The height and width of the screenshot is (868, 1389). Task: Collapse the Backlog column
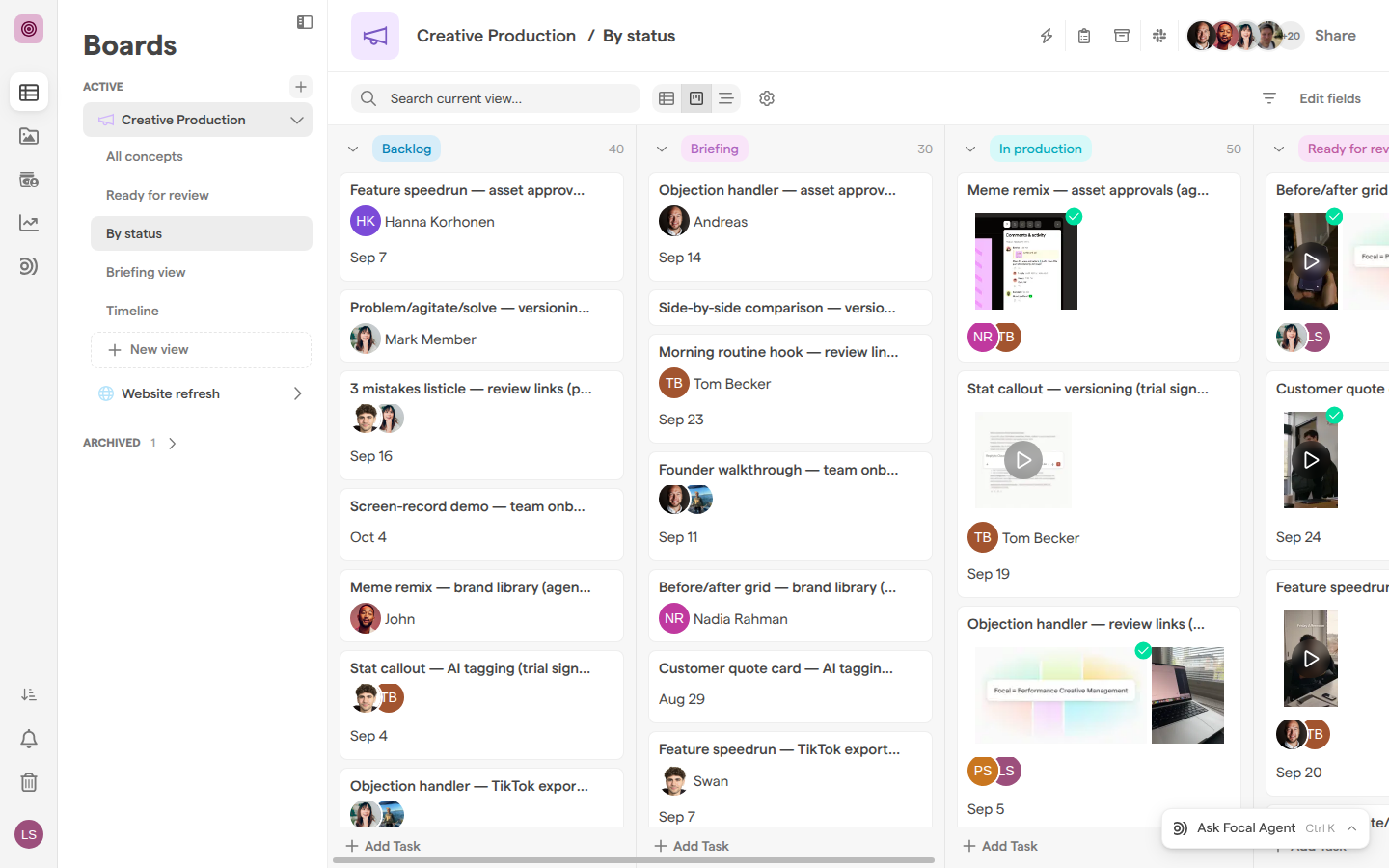tap(353, 149)
